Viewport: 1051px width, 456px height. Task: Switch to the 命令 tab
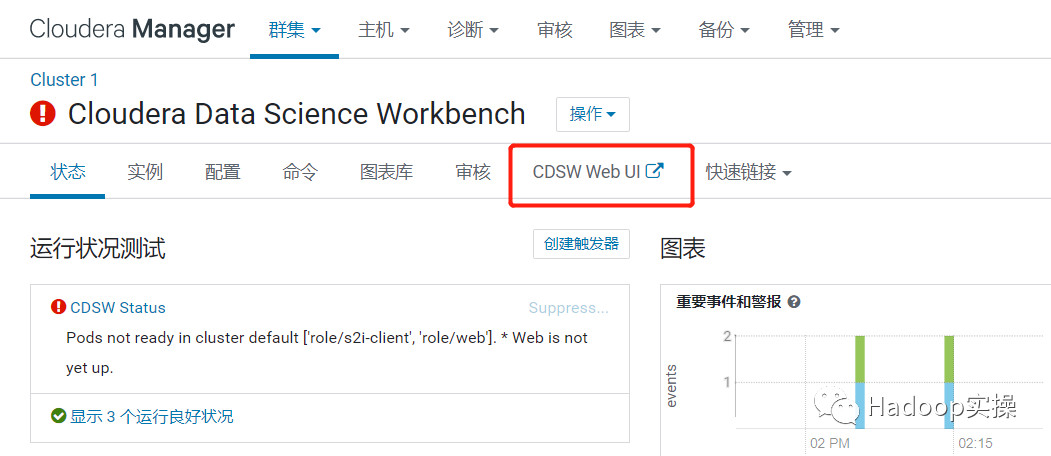pos(300,172)
